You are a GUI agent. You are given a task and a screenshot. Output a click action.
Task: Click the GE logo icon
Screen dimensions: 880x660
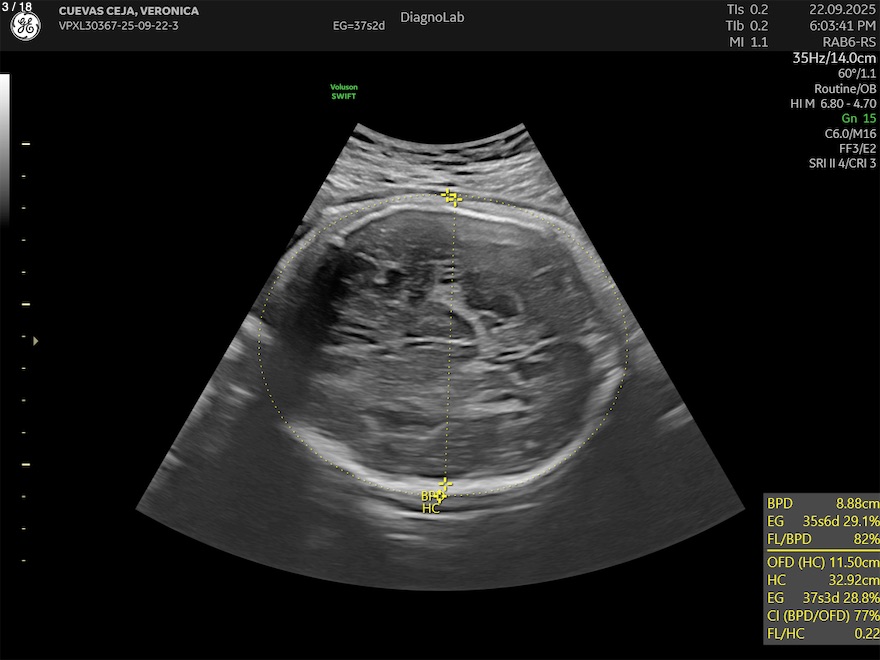(25, 28)
